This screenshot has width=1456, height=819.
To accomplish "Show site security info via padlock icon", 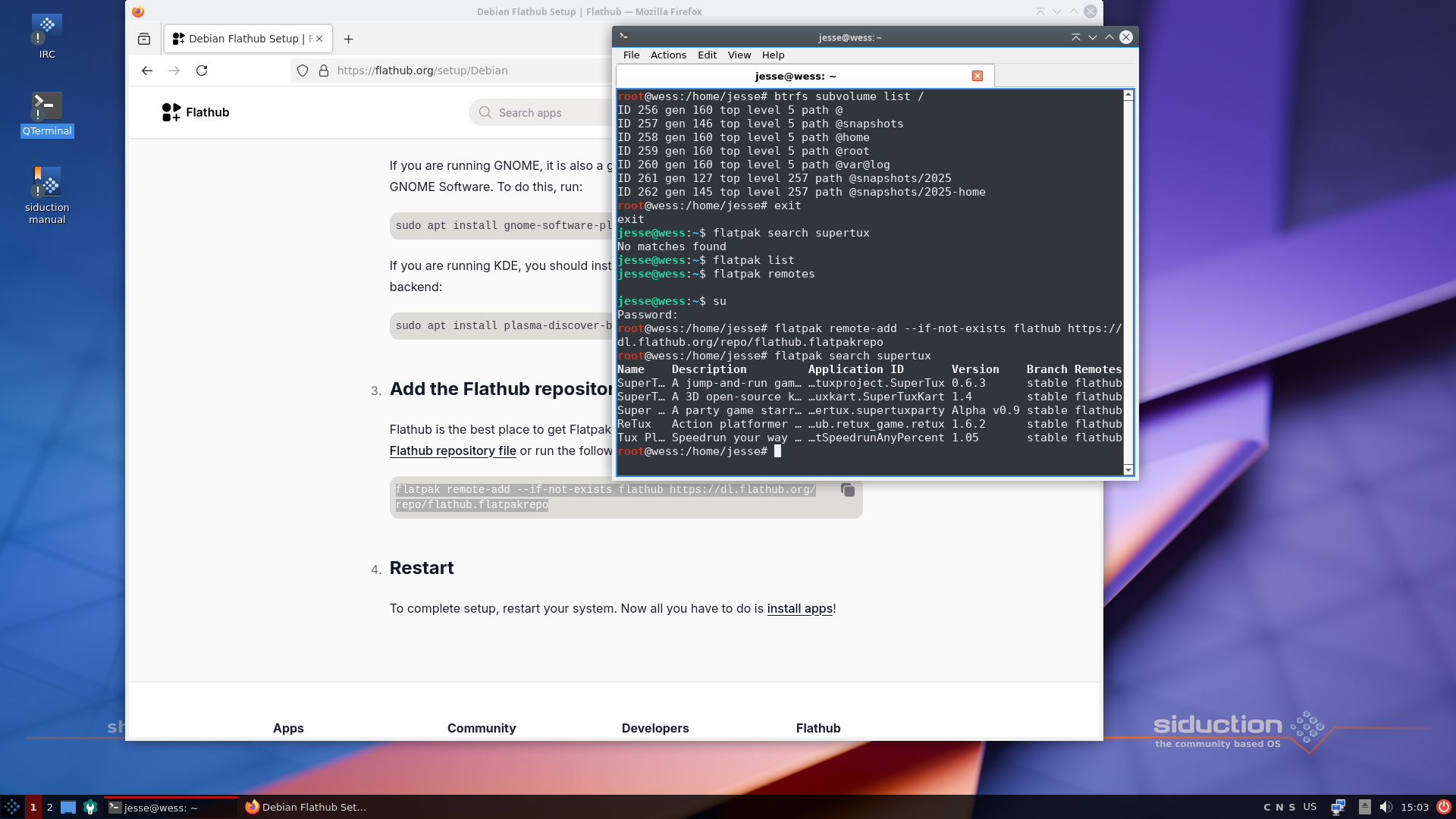I will (x=324, y=71).
